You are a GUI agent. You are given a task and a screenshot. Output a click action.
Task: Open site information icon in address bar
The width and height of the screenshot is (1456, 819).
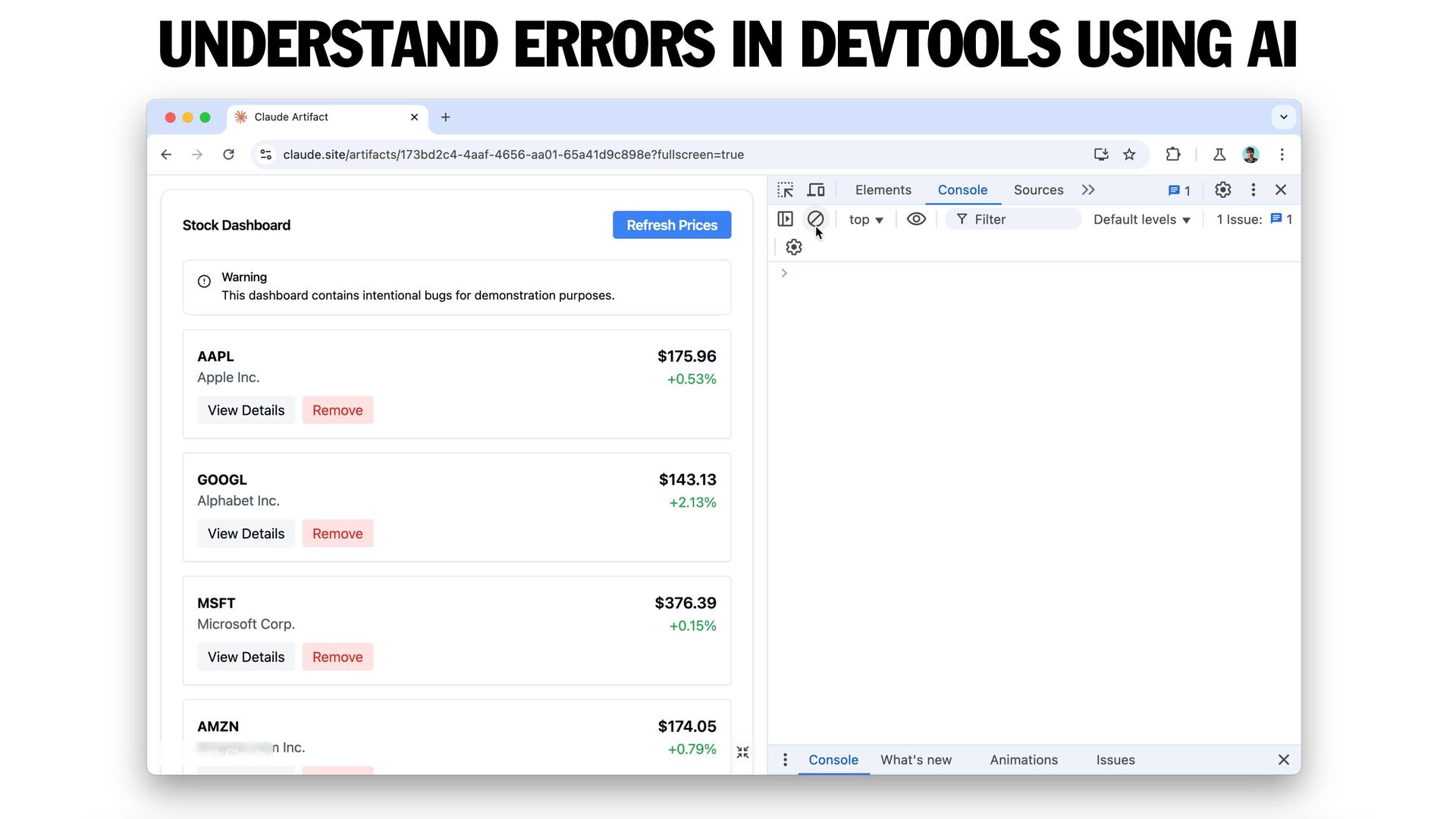click(265, 155)
